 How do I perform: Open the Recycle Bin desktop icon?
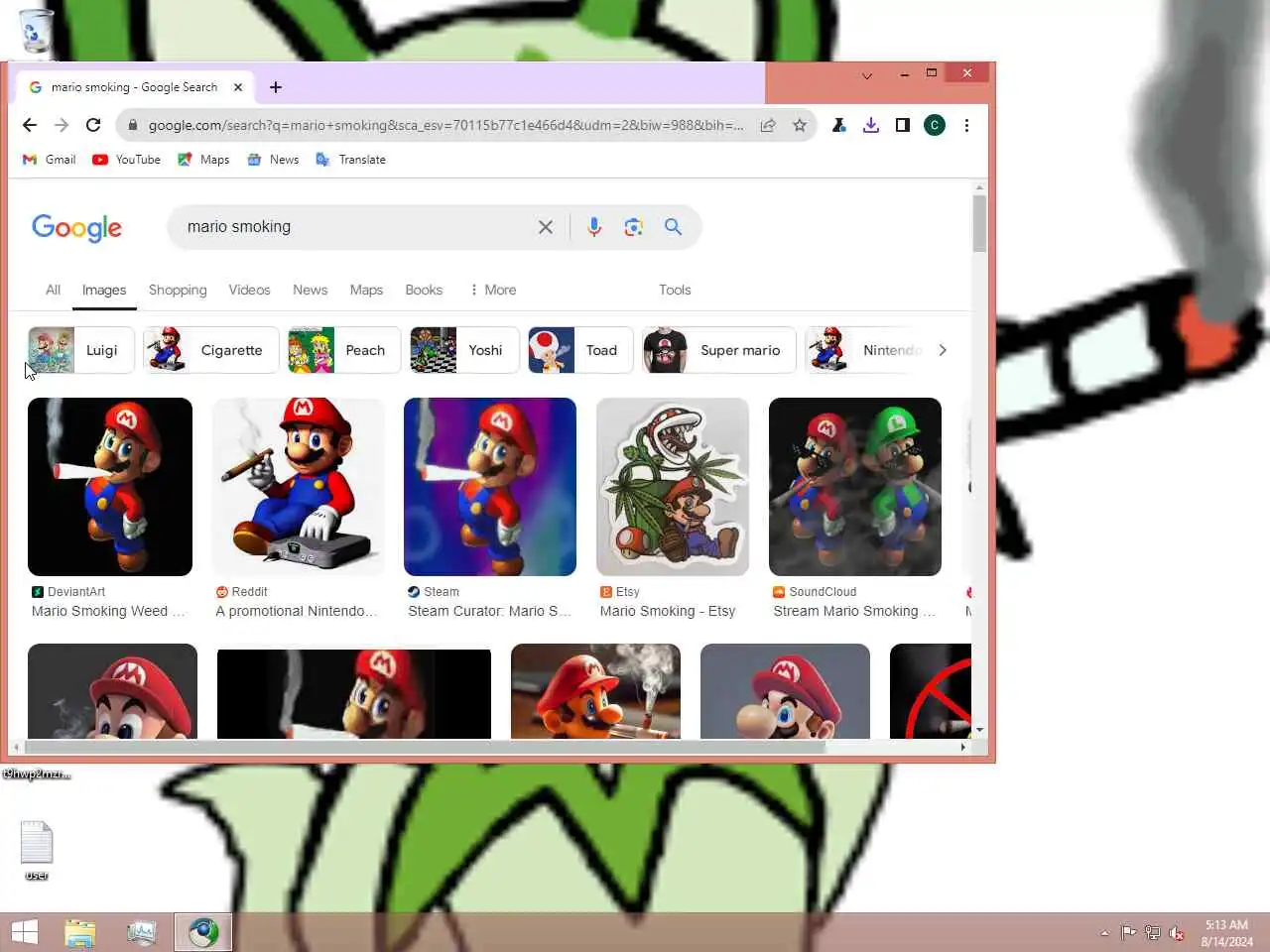[36, 30]
